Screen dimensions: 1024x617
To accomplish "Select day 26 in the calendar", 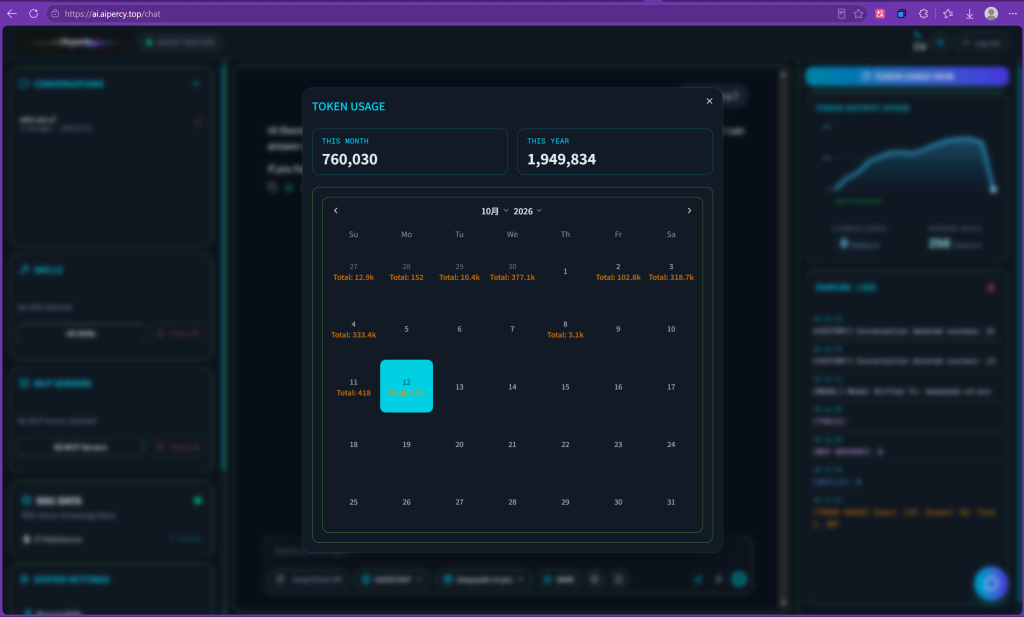I will pos(406,502).
